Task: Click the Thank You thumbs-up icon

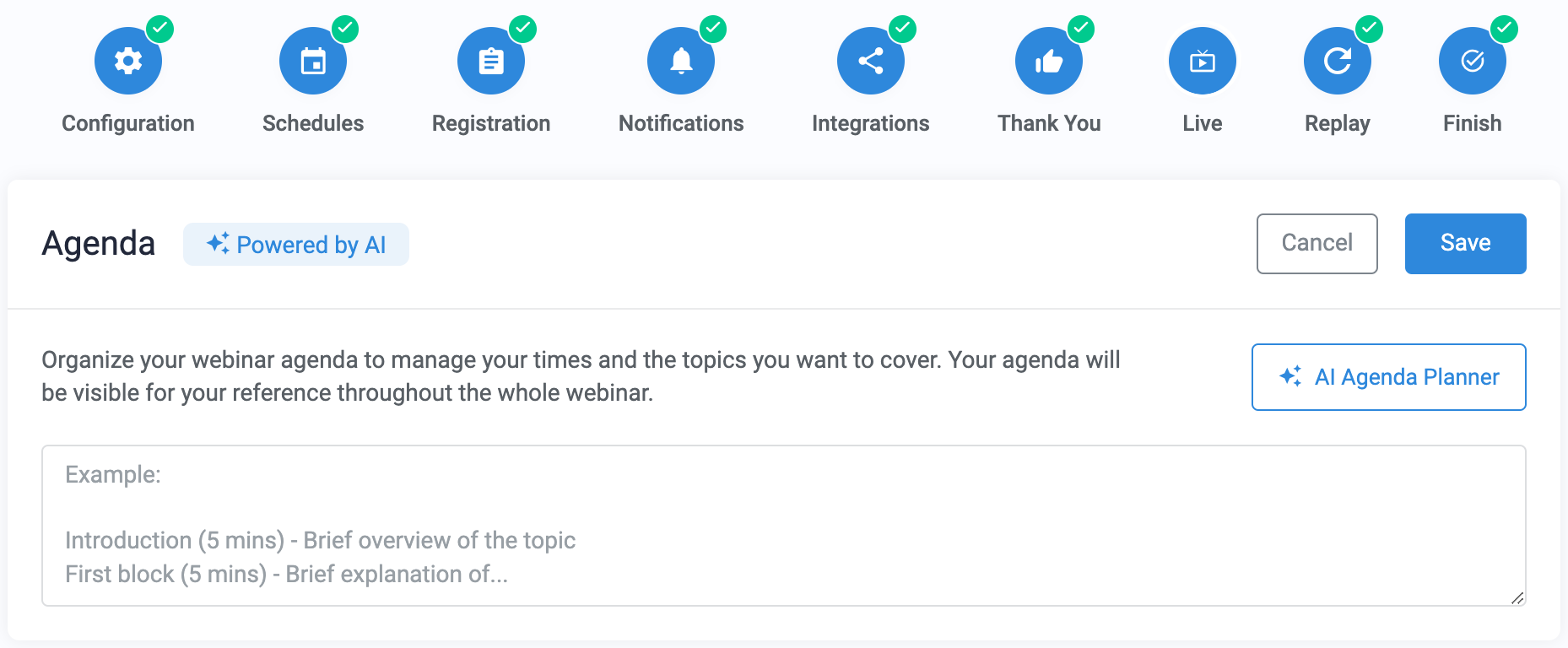Action: 1048,60
